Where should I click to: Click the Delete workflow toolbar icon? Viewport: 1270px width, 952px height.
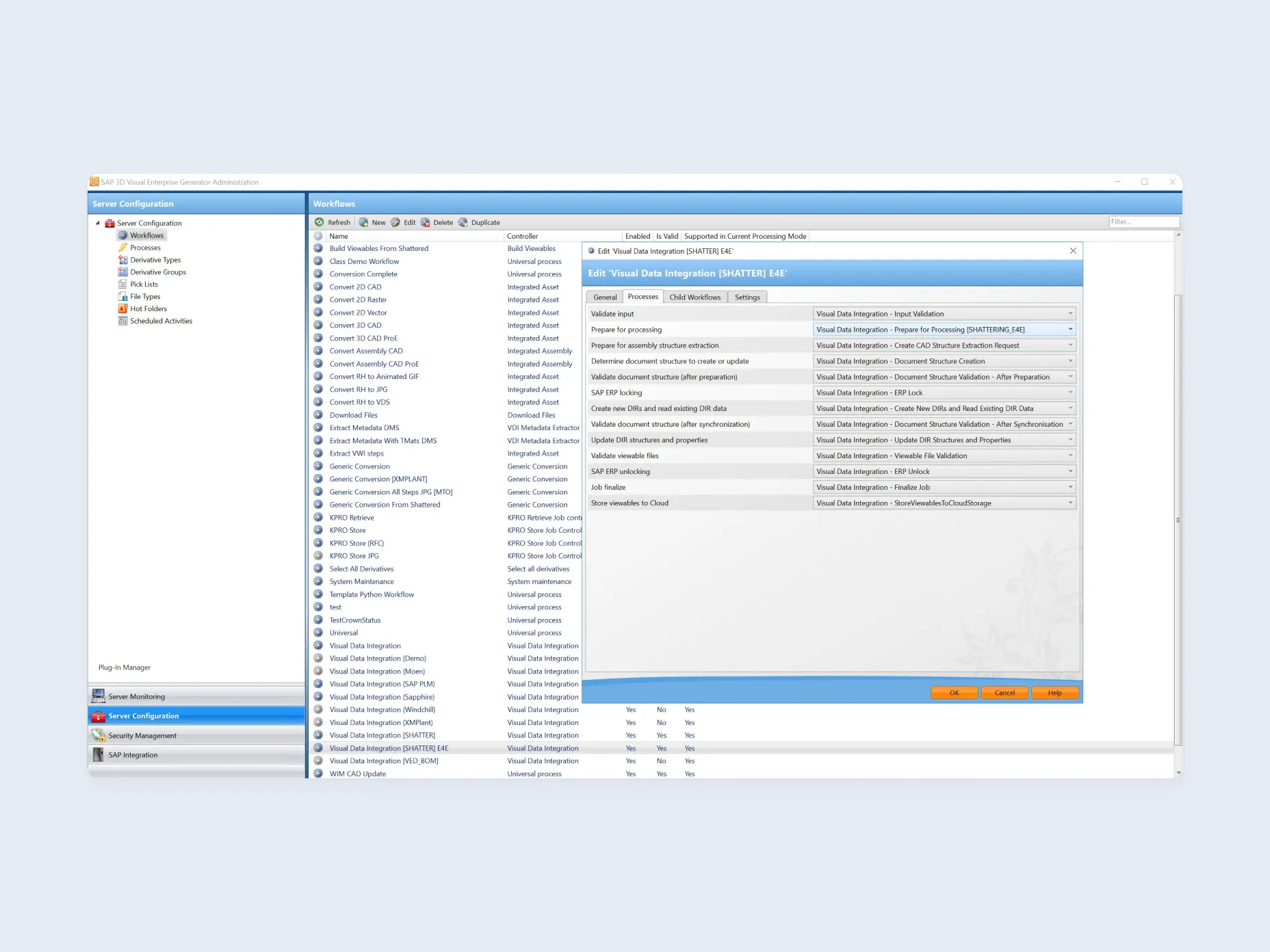(425, 222)
